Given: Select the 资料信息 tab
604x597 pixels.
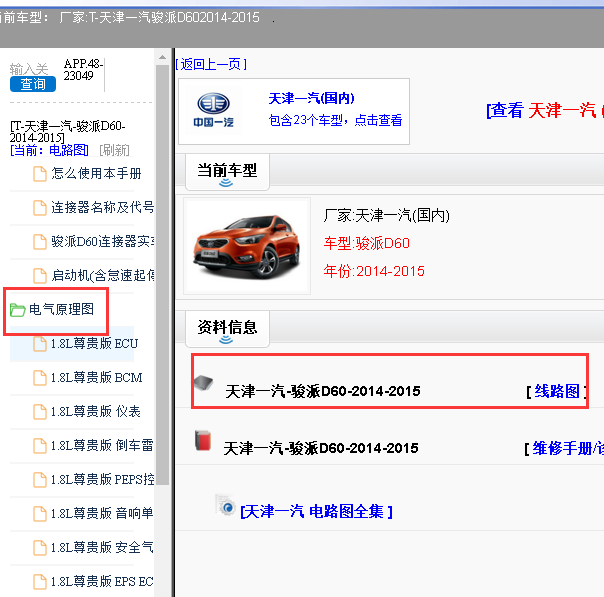Looking at the screenshot, I should 227,329.
